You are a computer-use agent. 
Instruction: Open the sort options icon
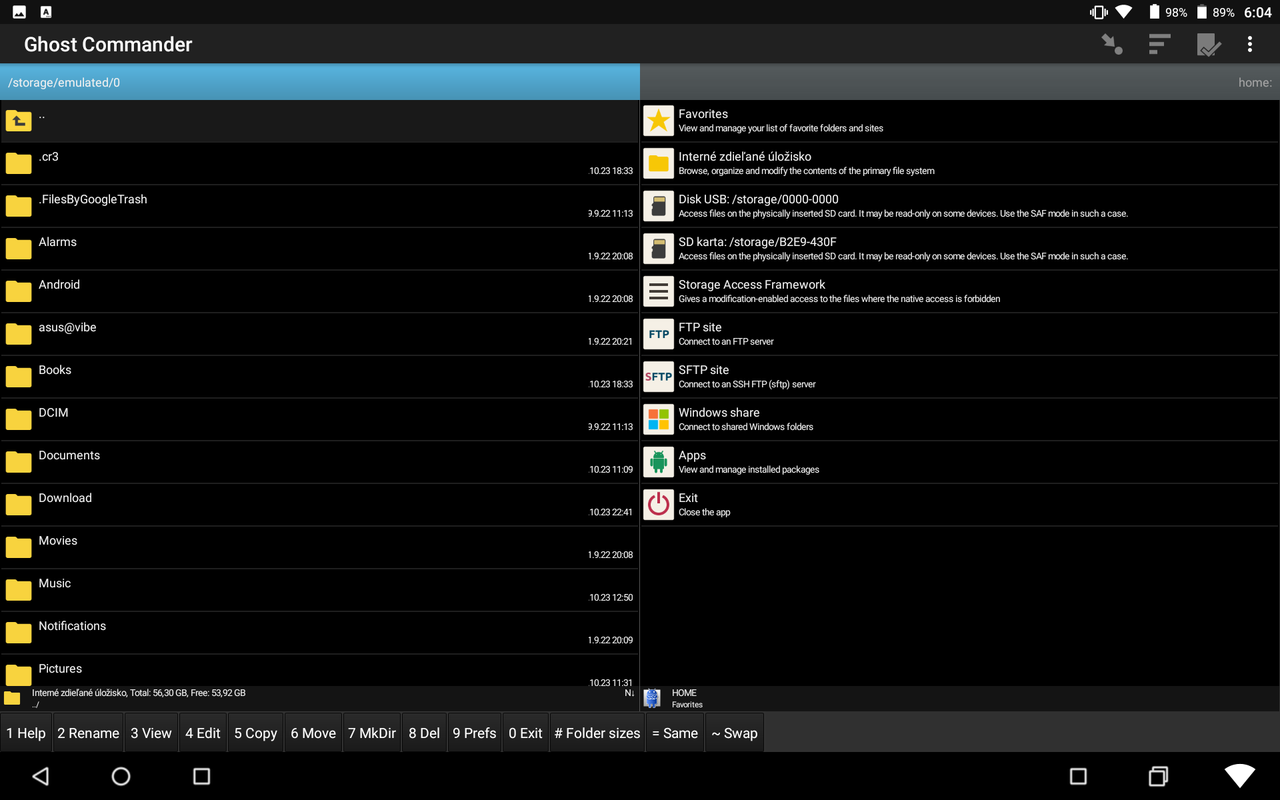pos(1159,44)
